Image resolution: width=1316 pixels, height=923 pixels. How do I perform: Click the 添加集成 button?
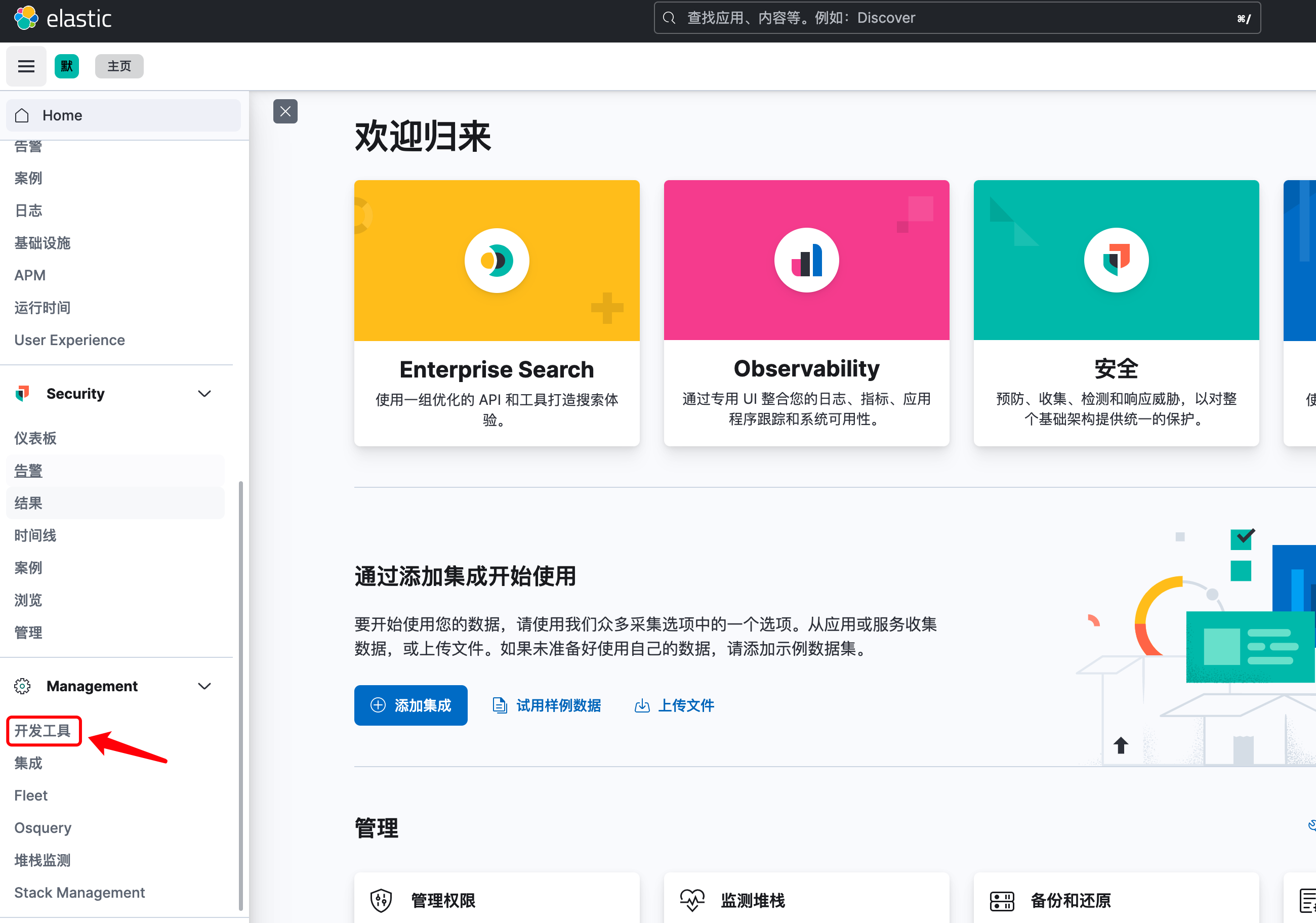coord(410,705)
